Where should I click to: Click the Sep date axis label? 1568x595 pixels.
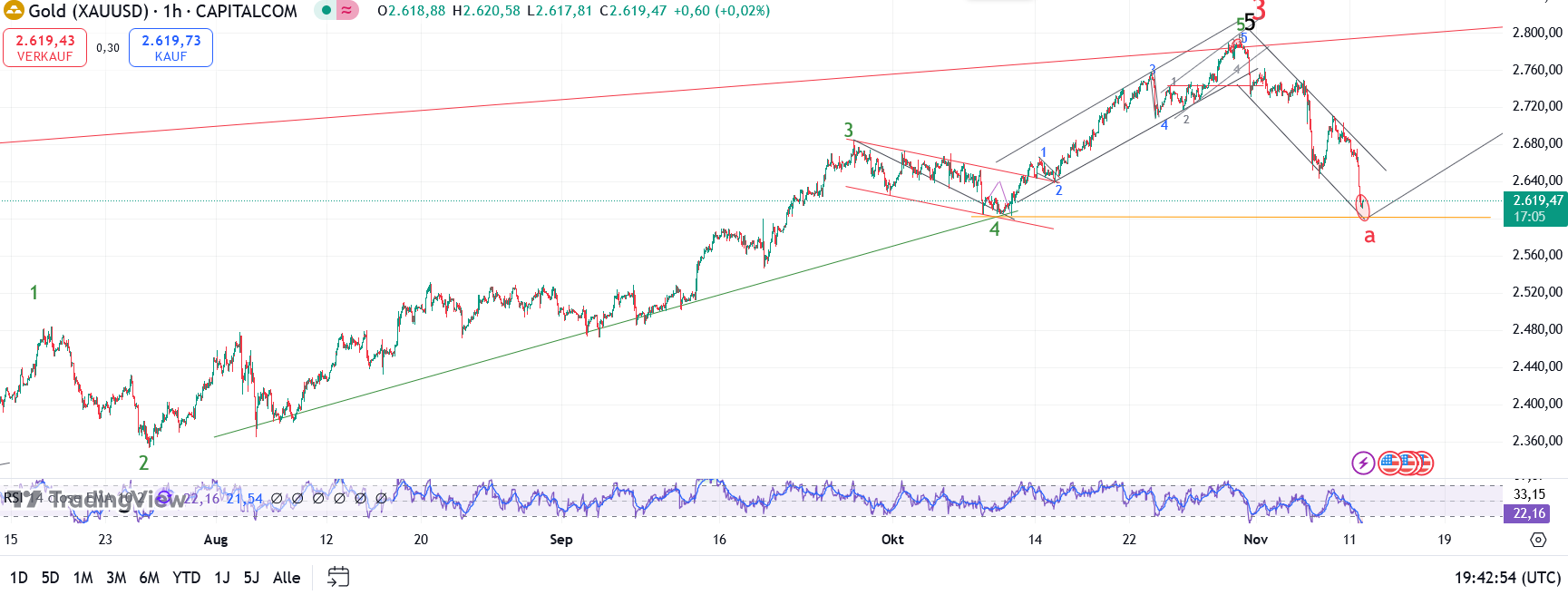click(561, 540)
